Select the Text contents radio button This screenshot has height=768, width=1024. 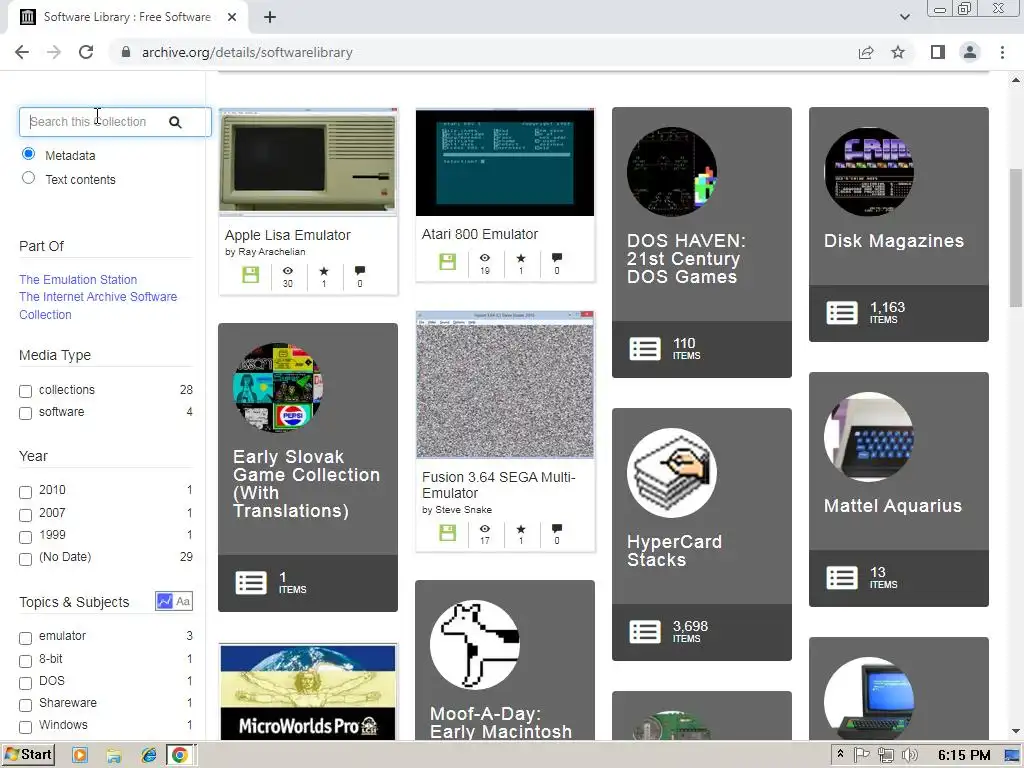pos(28,178)
